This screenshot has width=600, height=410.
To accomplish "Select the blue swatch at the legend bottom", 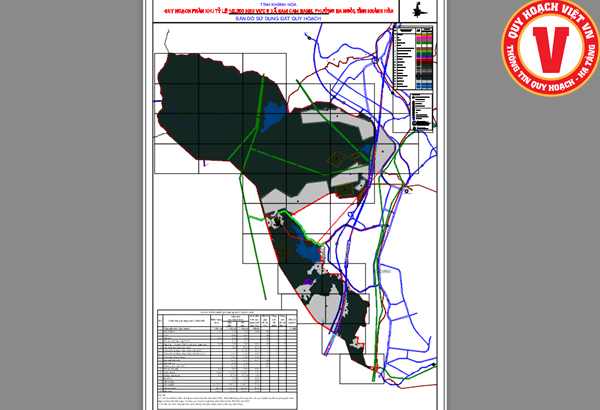I will pyautogui.click(x=424, y=86).
